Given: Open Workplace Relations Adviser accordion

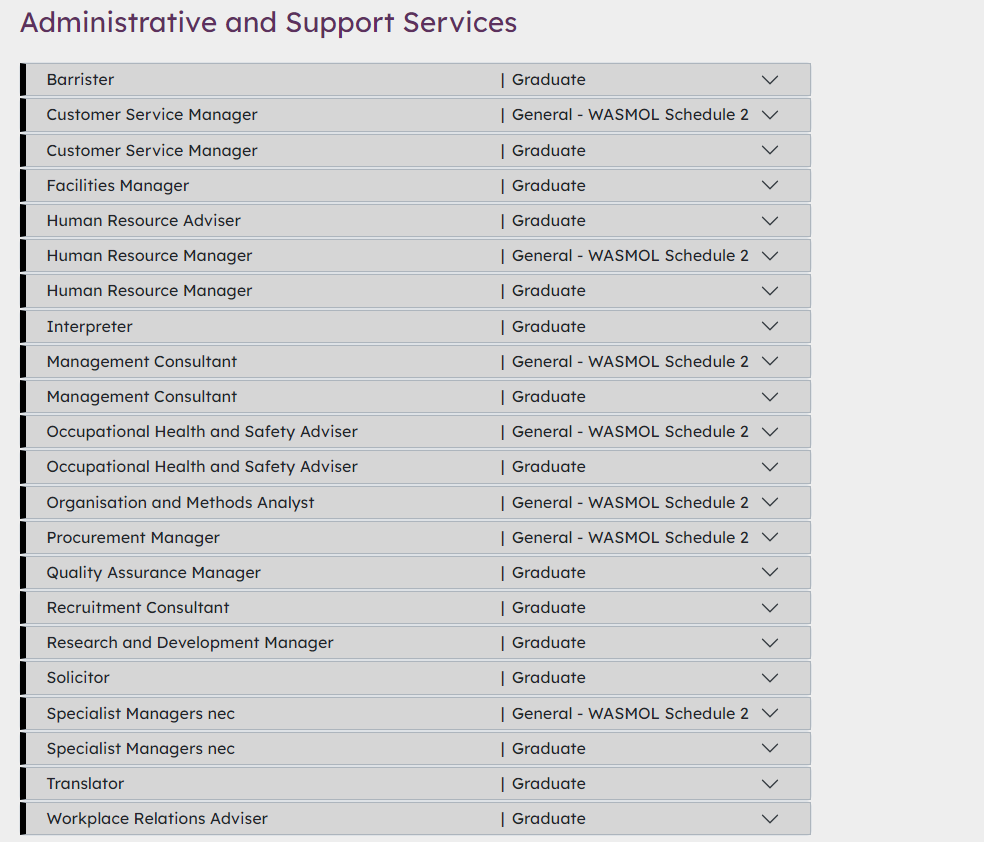Looking at the screenshot, I should tap(769, 818).
